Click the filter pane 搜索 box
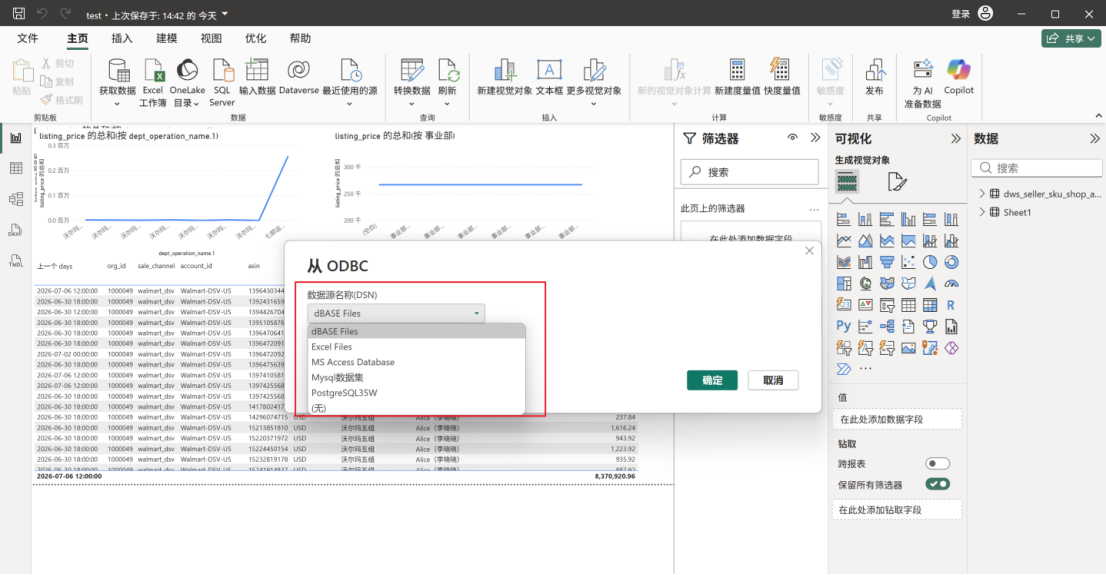The width and height of the screenshot is (1106, 575). 749,171
